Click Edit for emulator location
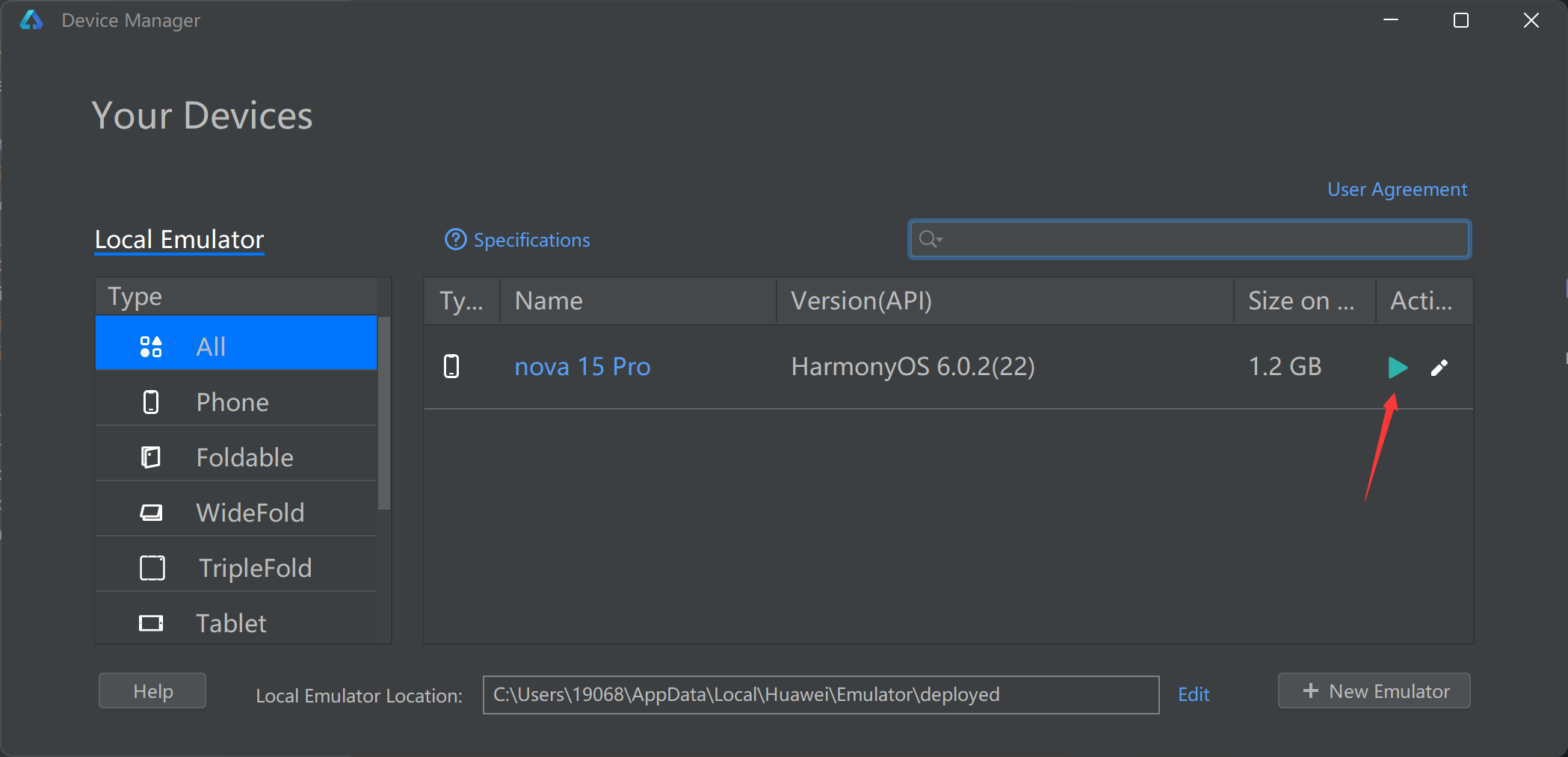1568x757 pixels. tap(1194, 695)
